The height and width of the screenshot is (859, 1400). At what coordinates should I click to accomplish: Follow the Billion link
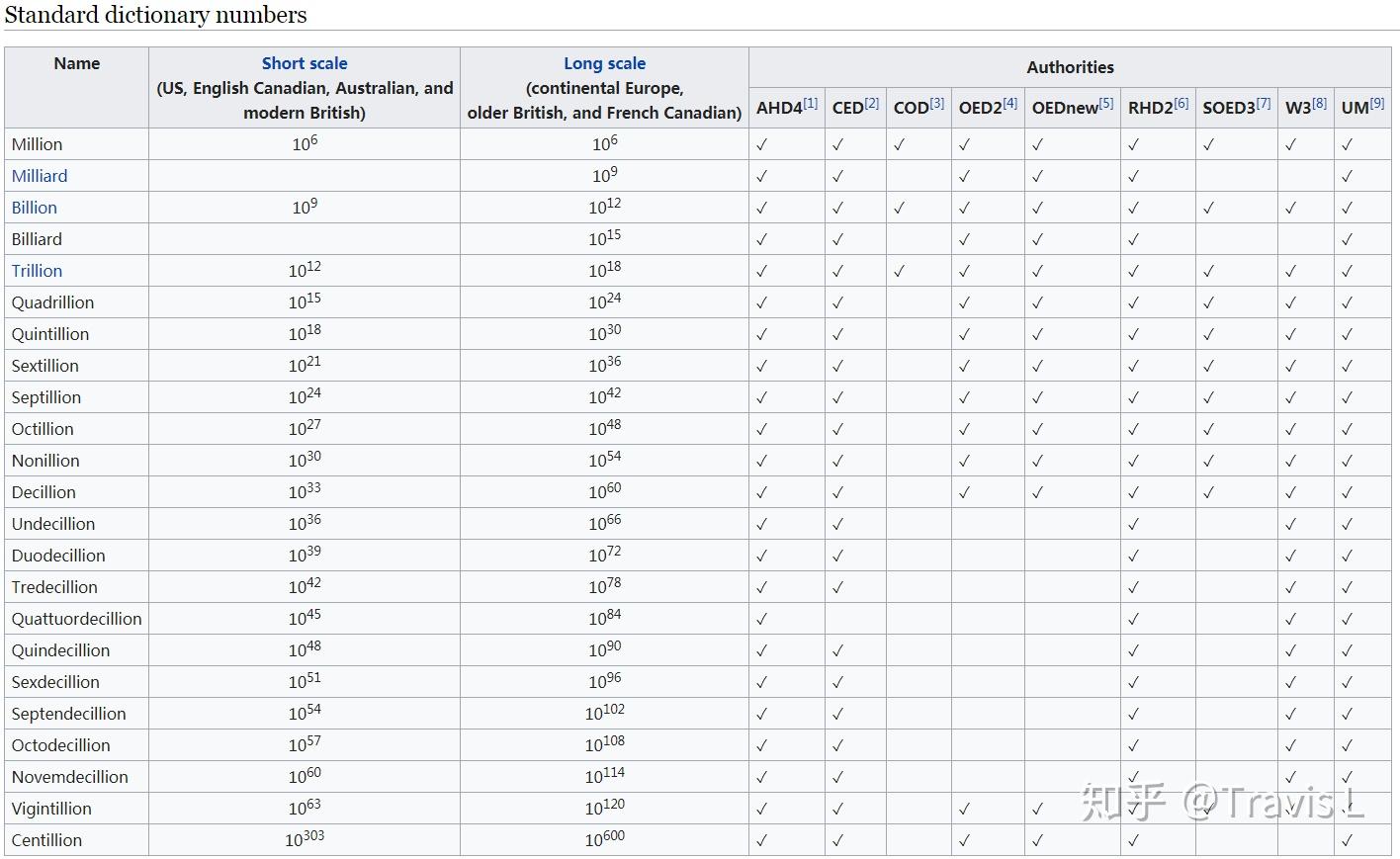tap(35, 208)
